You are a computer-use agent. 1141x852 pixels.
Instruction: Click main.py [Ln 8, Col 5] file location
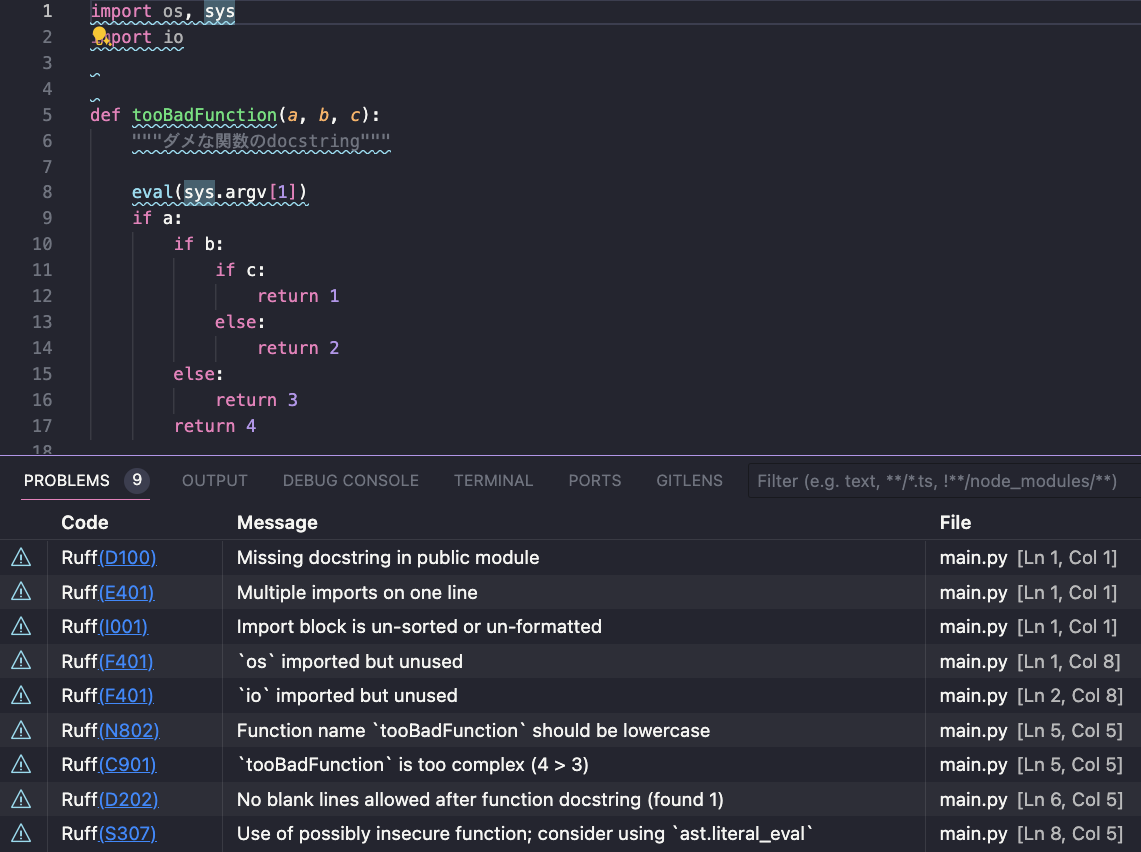tap(1030, 834)
